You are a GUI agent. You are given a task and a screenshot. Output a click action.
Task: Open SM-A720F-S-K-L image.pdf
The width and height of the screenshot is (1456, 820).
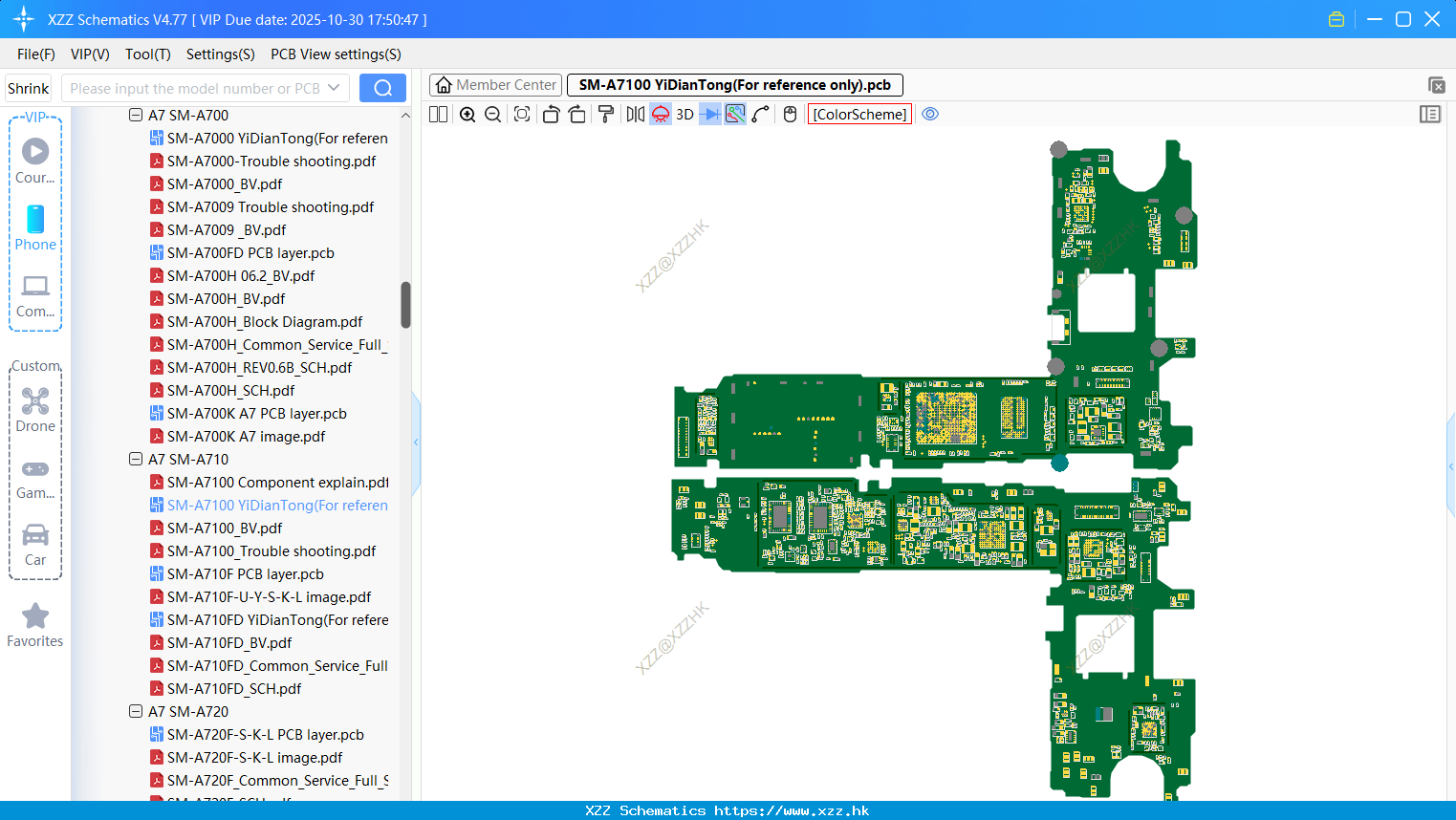pyautogui.click(x=254, y=757)
